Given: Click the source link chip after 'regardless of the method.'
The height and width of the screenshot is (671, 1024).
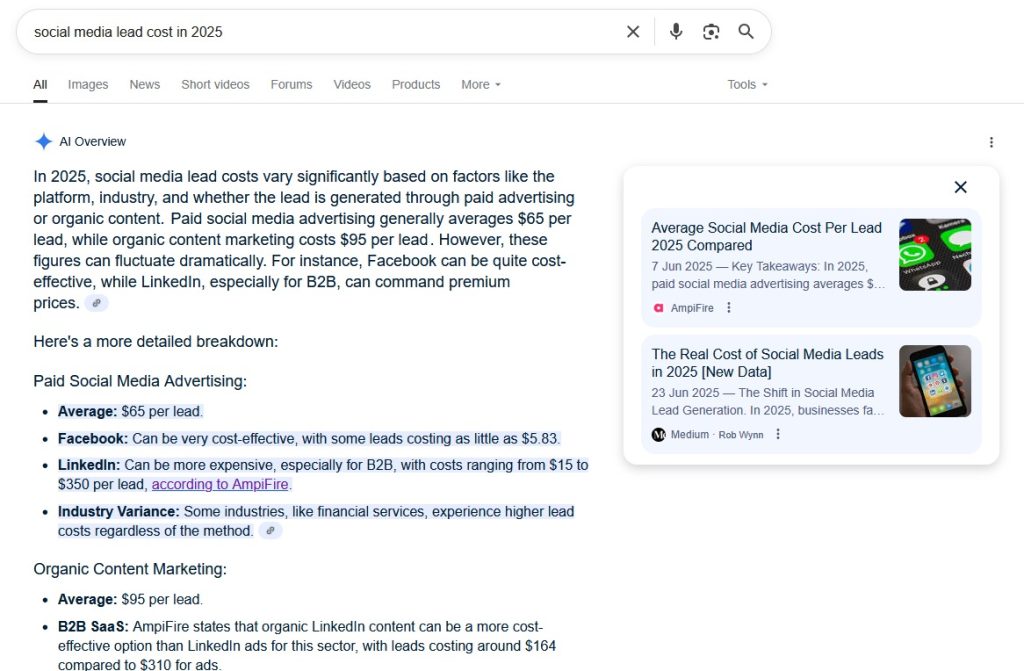Looking at the screenshot, I should pos(270,531).
